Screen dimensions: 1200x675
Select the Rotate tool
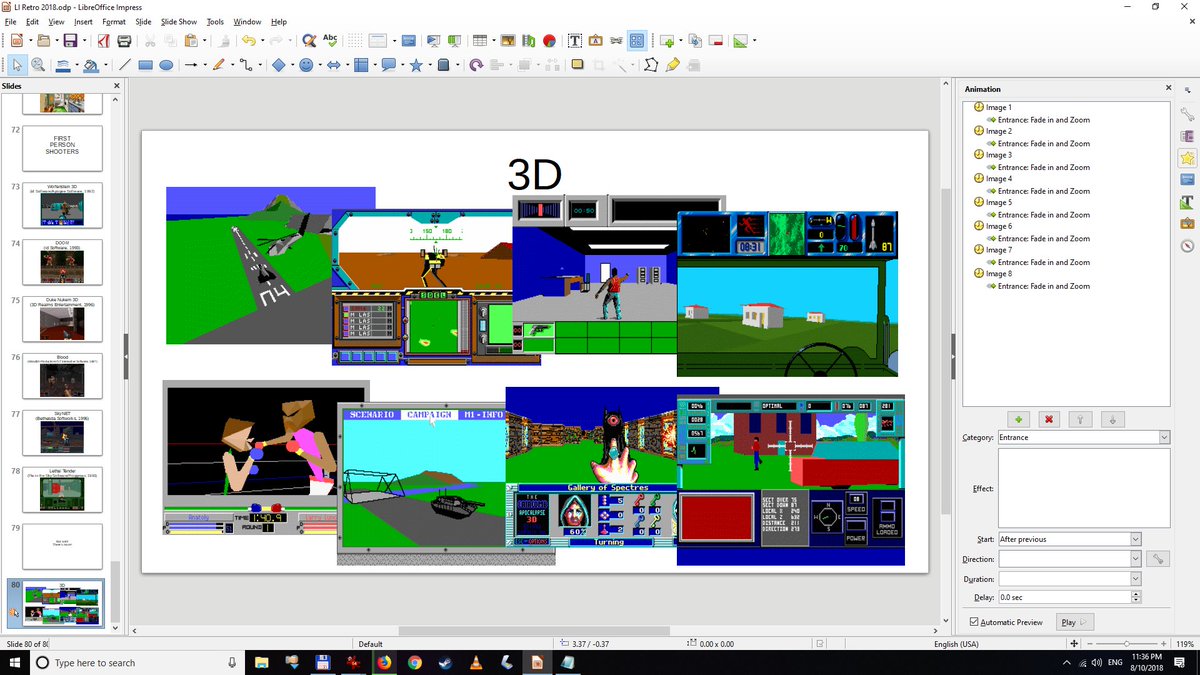tap(476, 65)
